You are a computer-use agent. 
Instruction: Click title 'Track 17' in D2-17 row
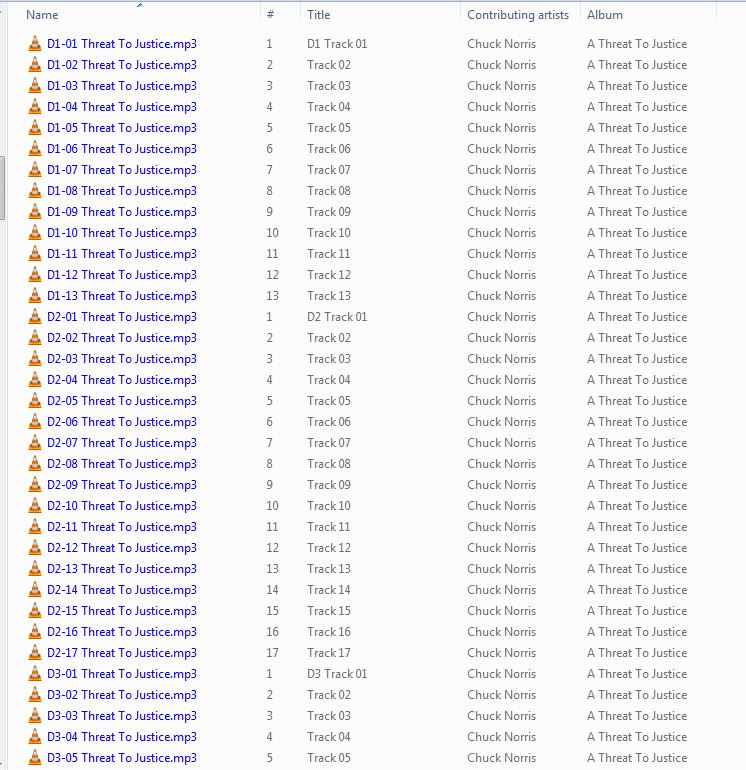click(x=329, y=653)
